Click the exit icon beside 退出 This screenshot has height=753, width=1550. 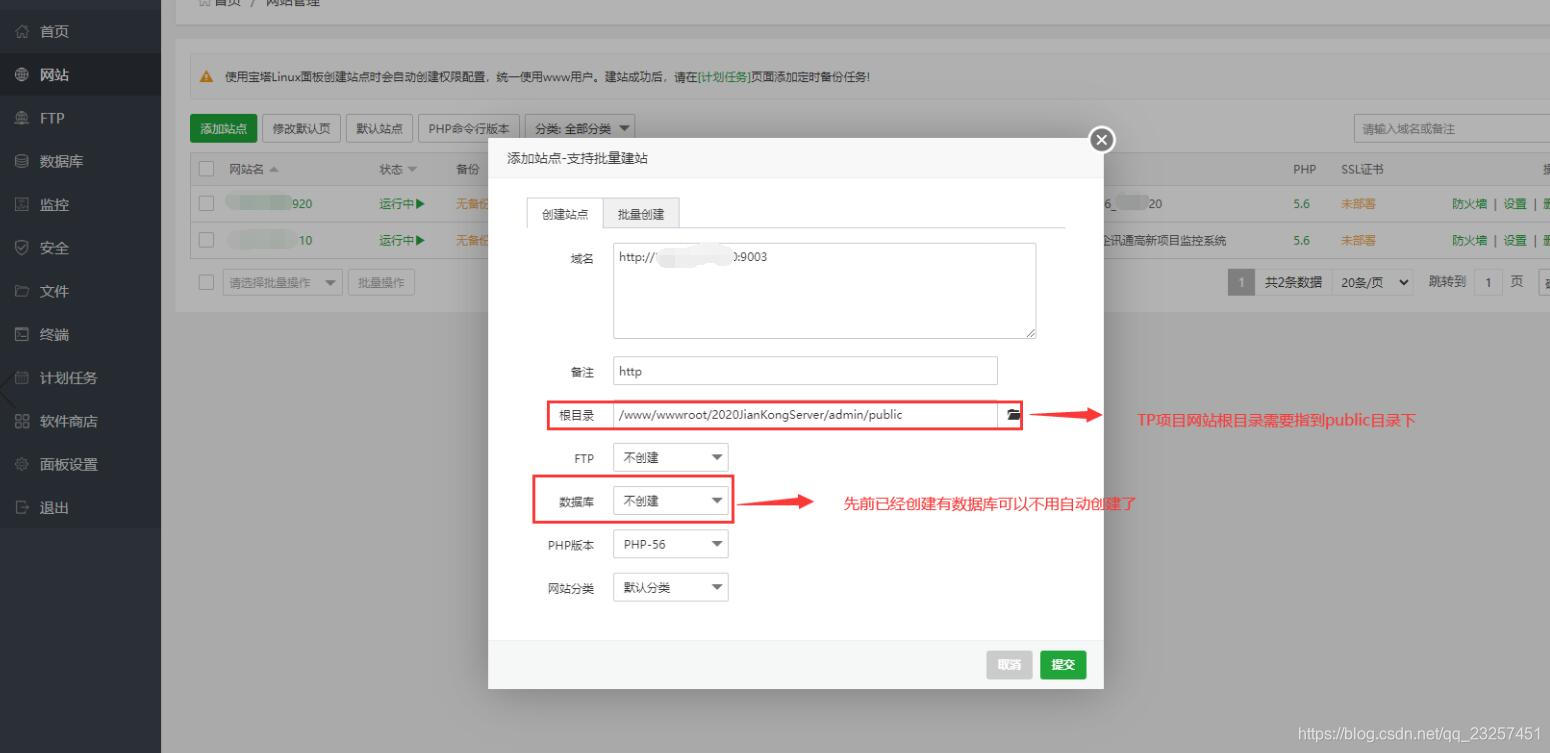pyautogui.click(x=23, y=508)
